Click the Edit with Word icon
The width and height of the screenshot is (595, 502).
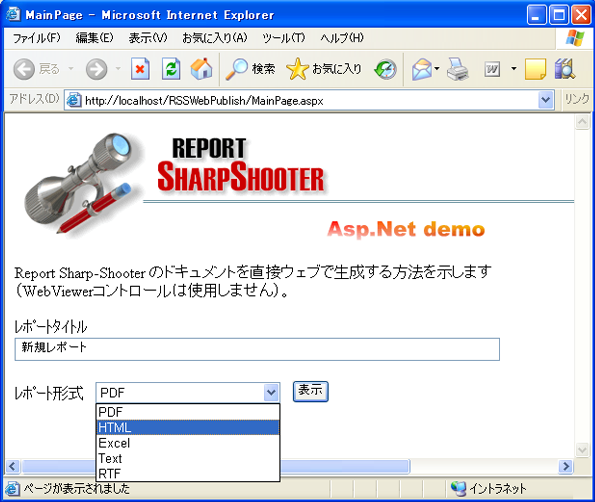tap(492, 69)
